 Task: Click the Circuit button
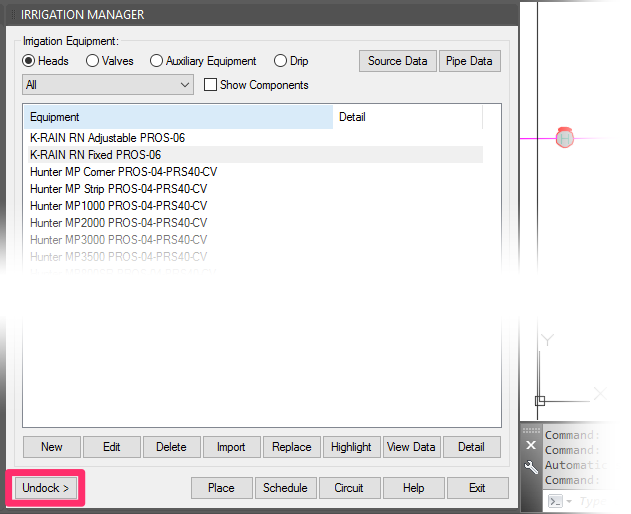(x=349, y=488)
